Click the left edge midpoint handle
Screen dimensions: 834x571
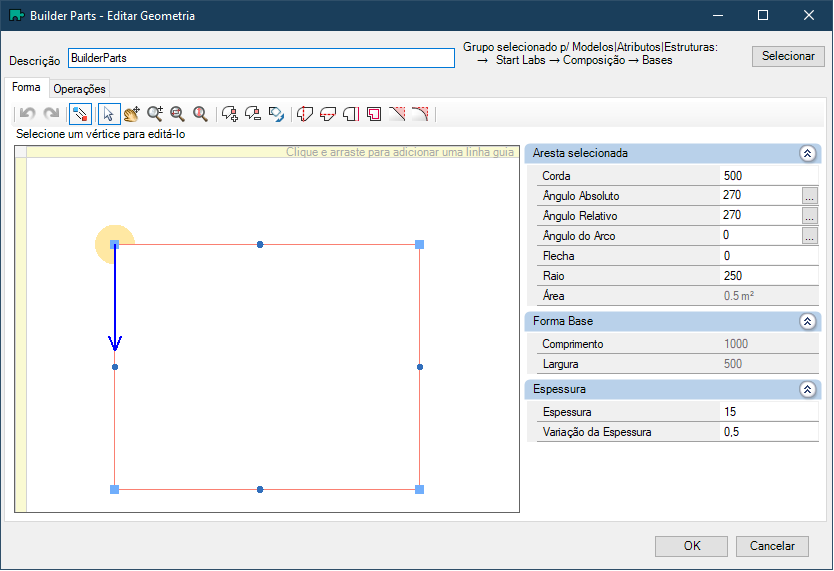click(115, 367)
